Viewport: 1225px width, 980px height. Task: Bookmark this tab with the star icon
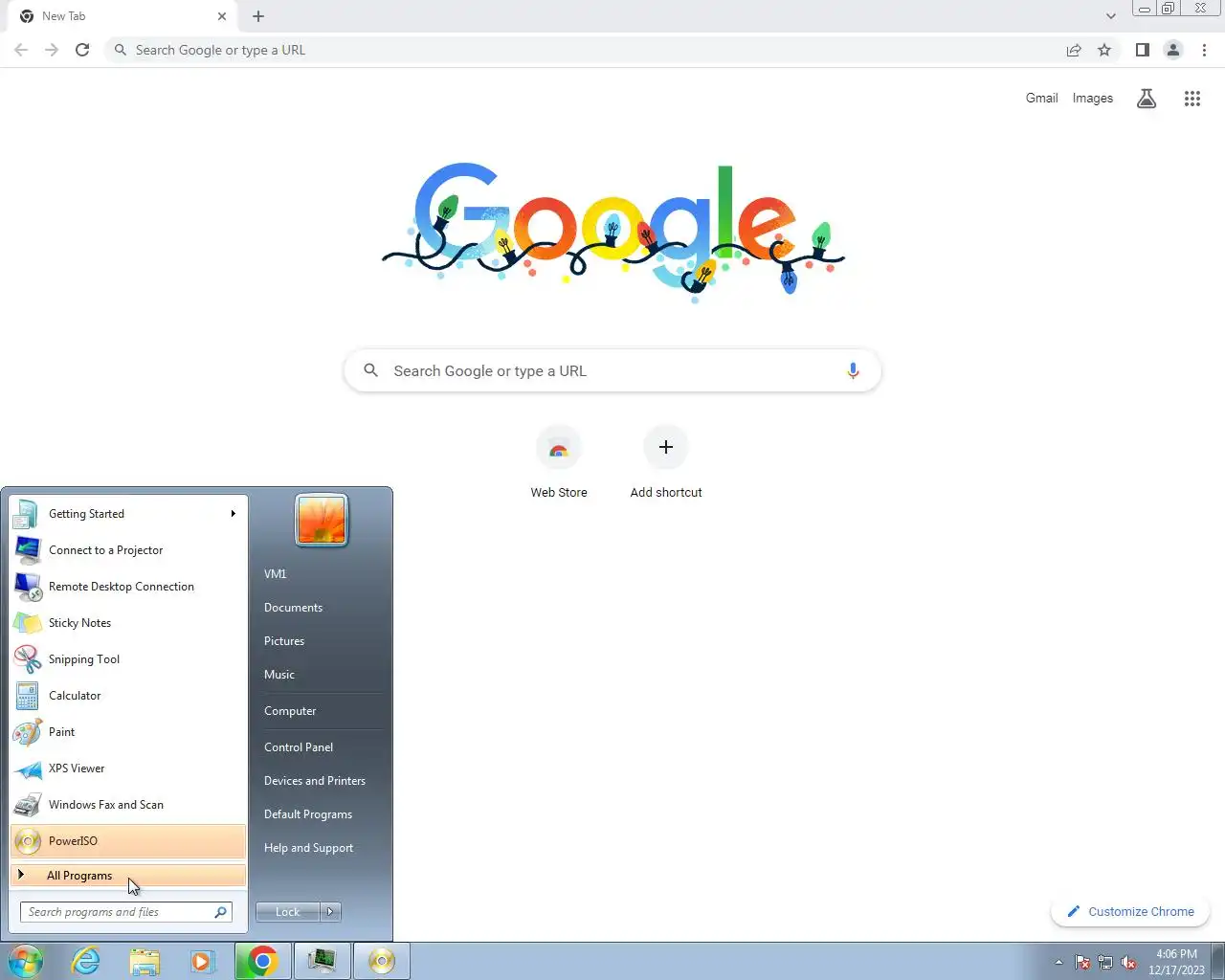(x=1104, y=50)
